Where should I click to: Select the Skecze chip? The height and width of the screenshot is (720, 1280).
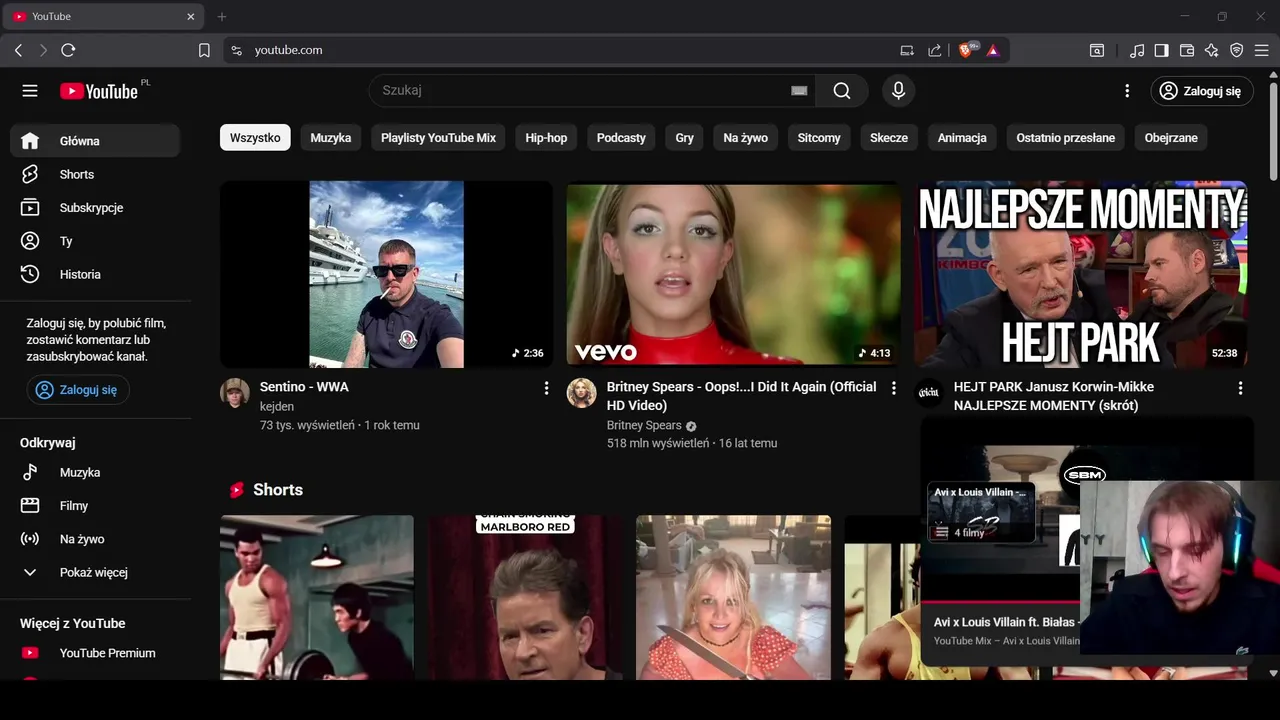tap(889, 138)
